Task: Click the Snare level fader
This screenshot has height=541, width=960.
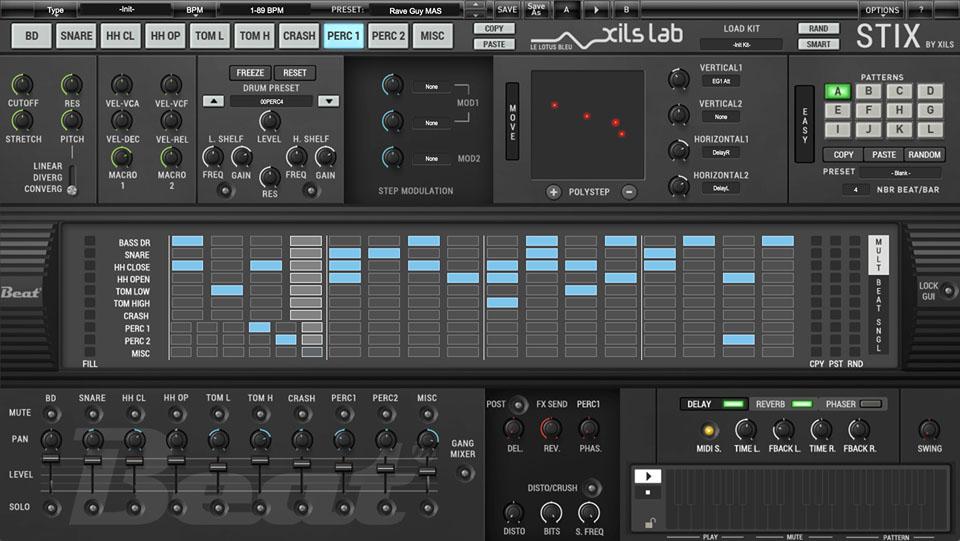Action: click(x=92, y=460)
